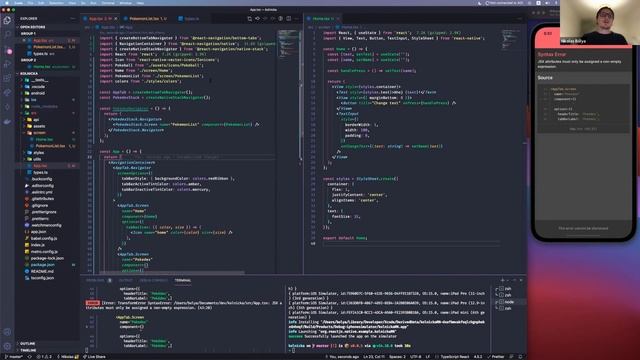Screen dimensions: 640x360
Task: Add a new terminal with plus icon
Action: (x=502, y=280)
